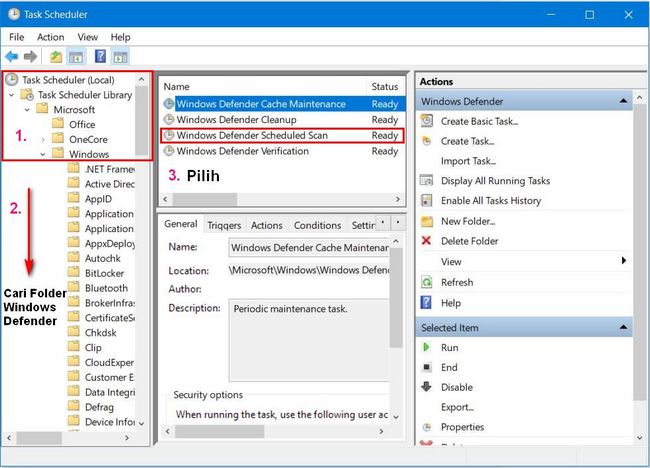The width and height of the screenshot is (650, 468).
Task: Open the Help menu in menu bar
Action: click(120, 37)
